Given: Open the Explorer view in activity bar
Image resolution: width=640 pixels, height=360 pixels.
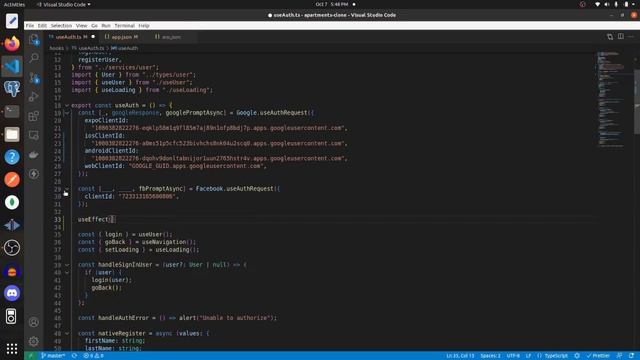Looking at the screenshot, I should coord(34,39).
